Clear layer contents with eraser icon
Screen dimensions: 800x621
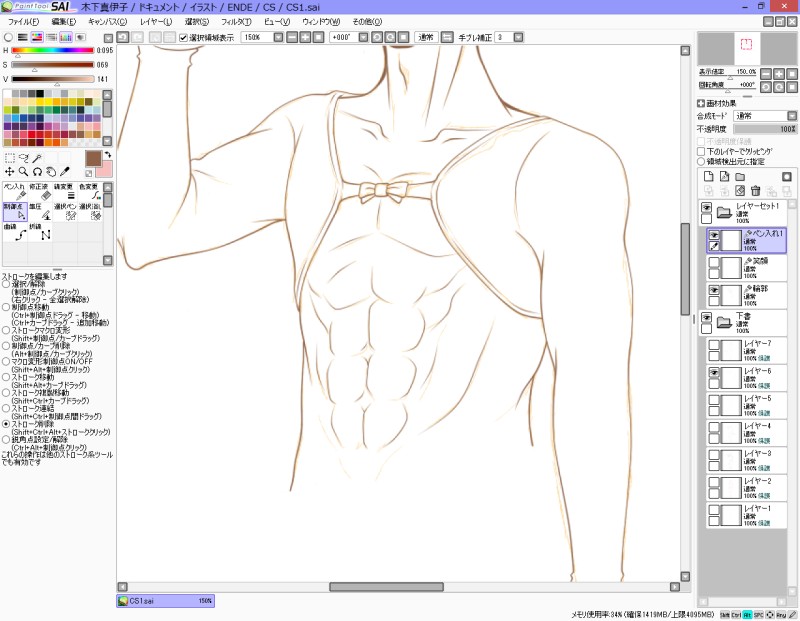click(740, 191)
